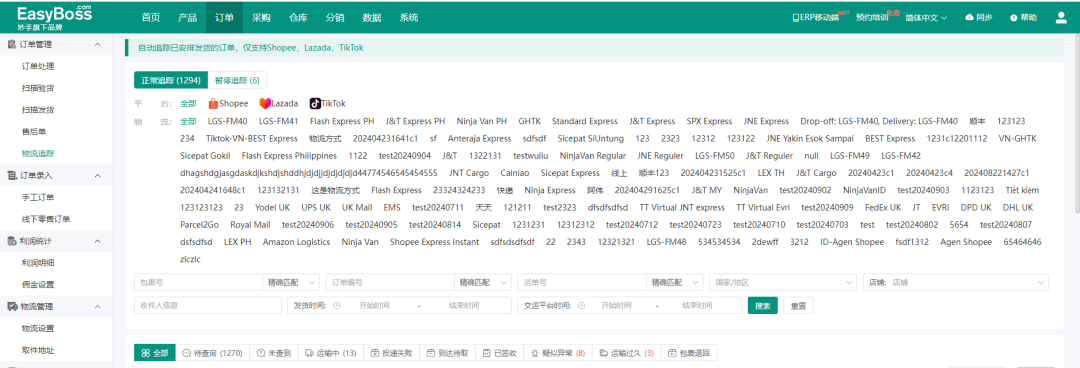Click the ERP mobile phone icon
This screenshot has width=1080, height=368.
796,18
